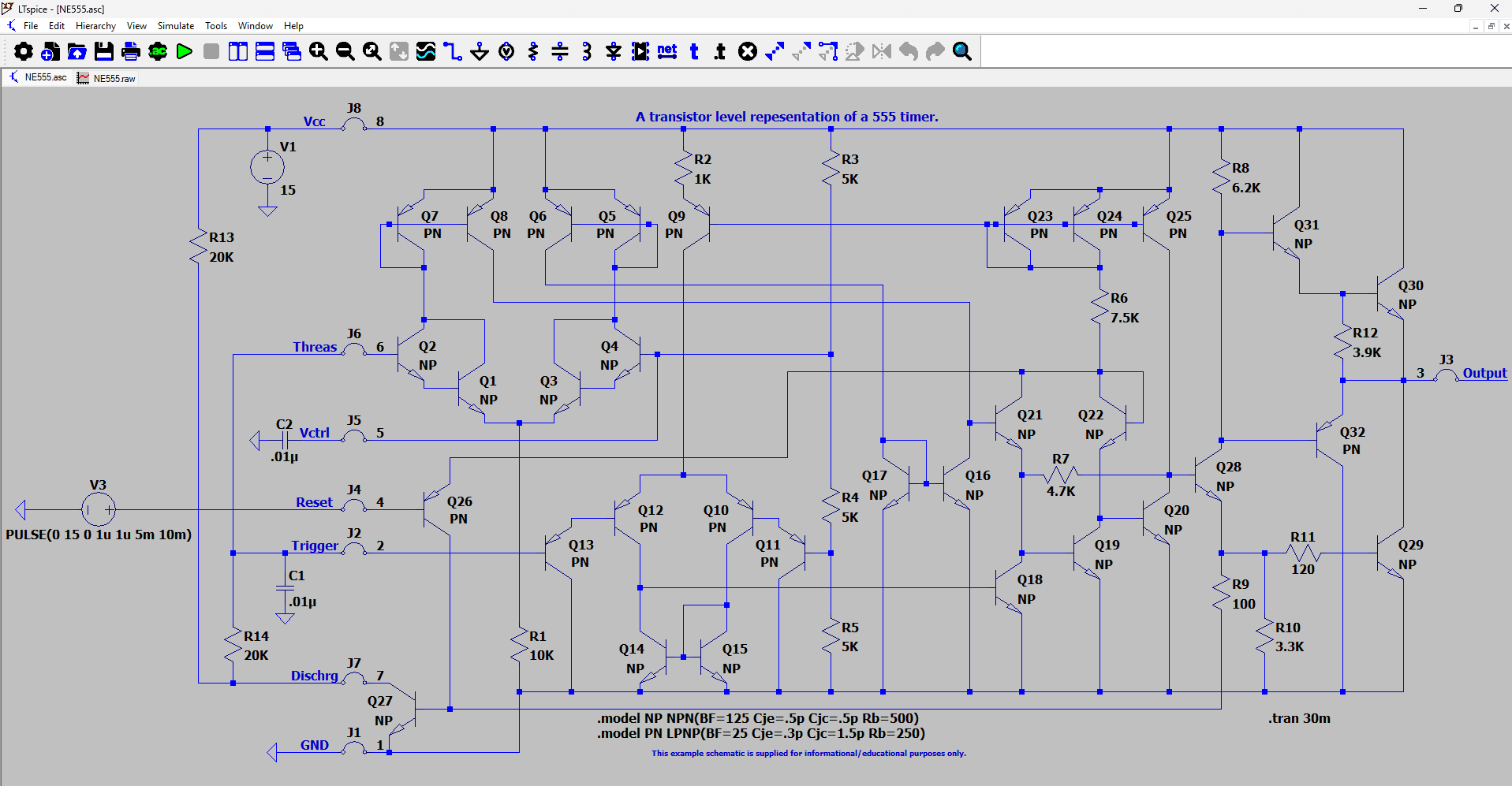Run the simulation with green play icon
This screenshot has height=786, width=1512.
185,52
